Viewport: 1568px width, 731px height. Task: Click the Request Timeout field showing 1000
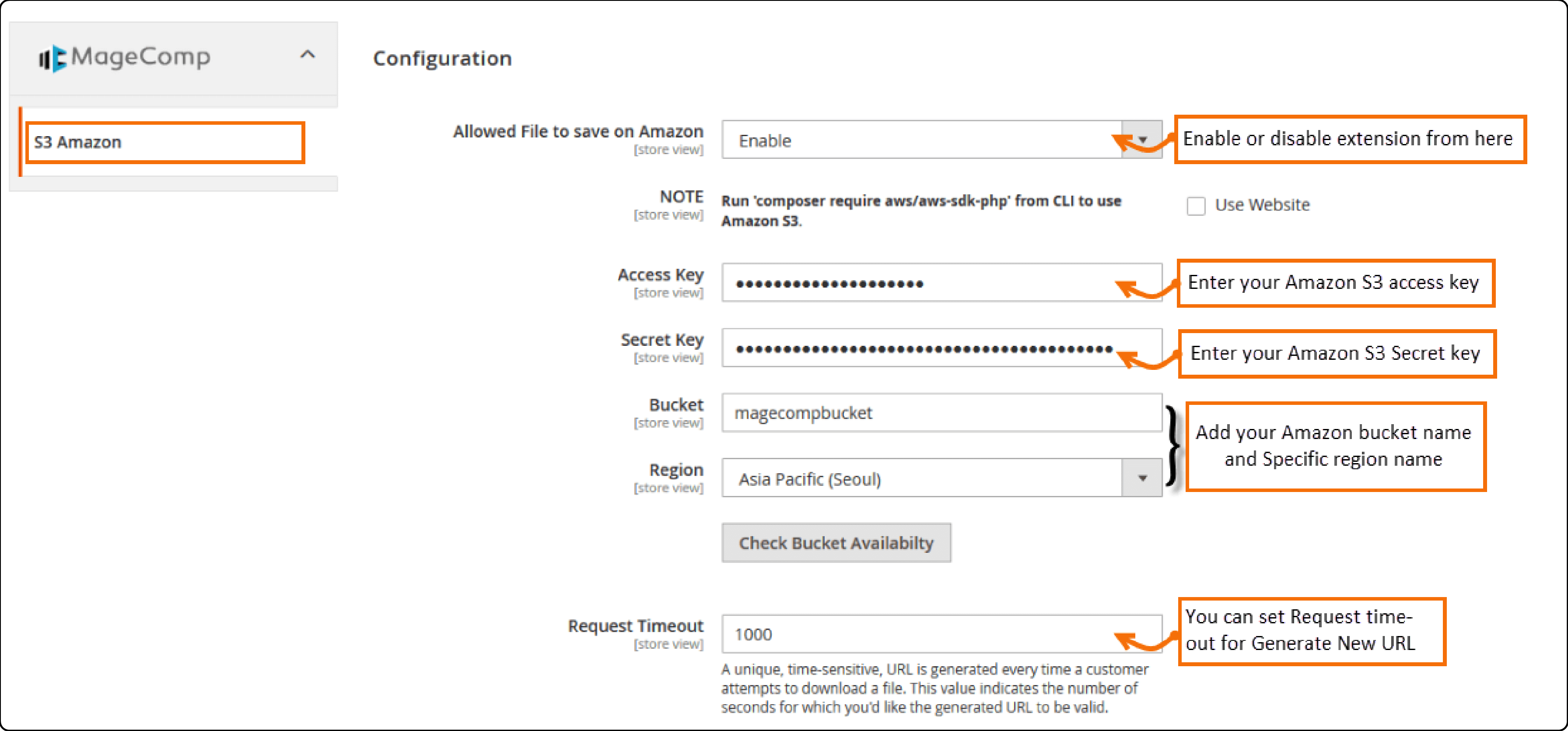(941, 634)
